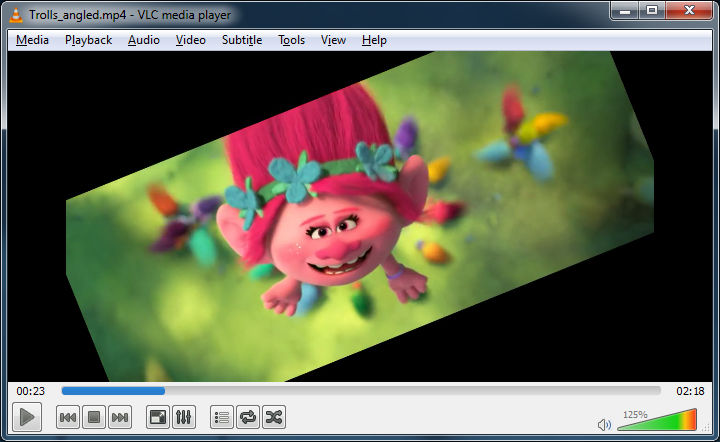Open the Help menu

[x=374, y=40]
